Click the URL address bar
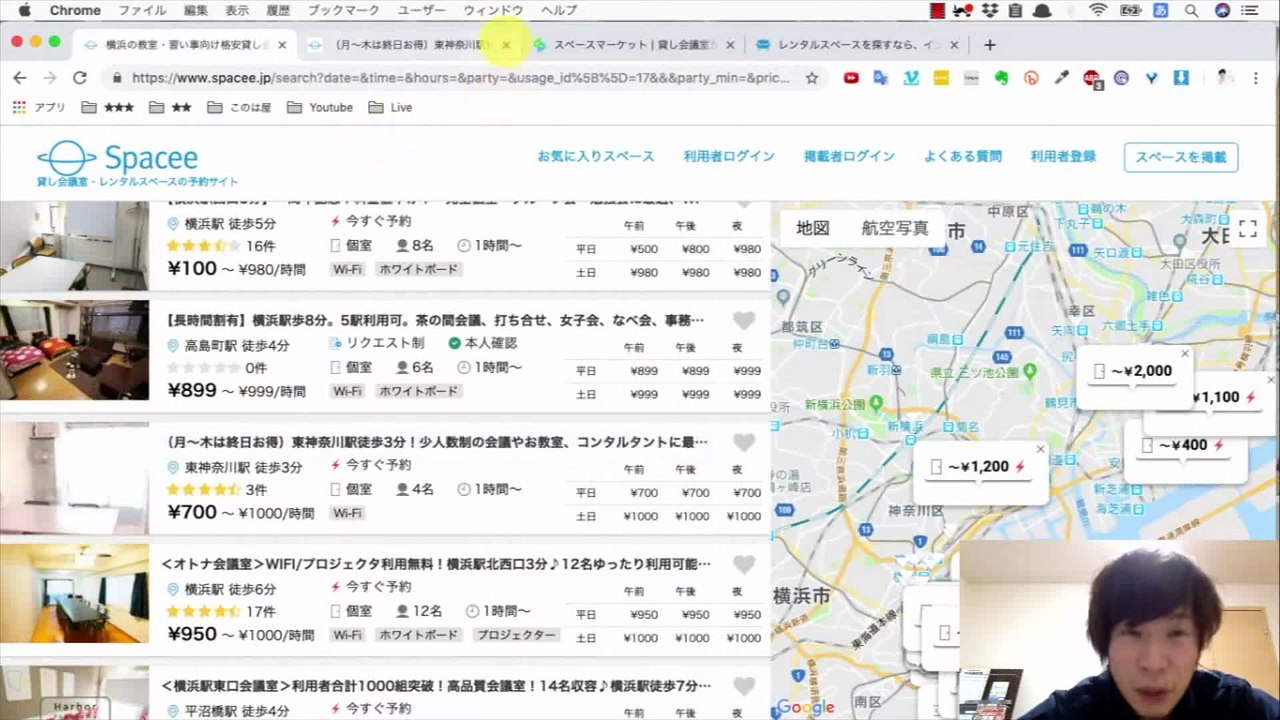Image resolution: width=1280 pixels, height=720 pixels. pyautogui.click(x=460, y=78)
